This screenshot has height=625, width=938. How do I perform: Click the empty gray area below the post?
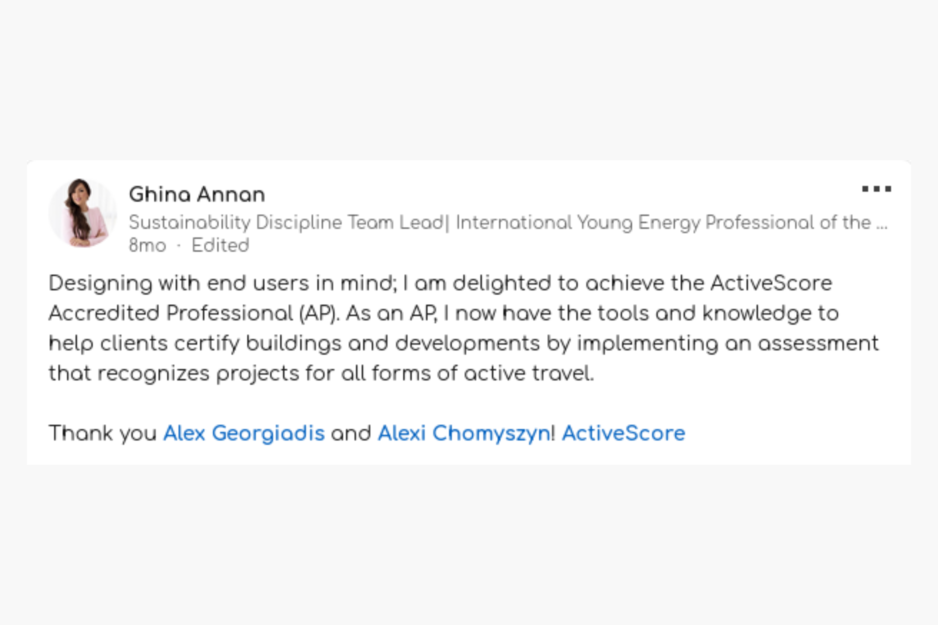pos(469,544)
